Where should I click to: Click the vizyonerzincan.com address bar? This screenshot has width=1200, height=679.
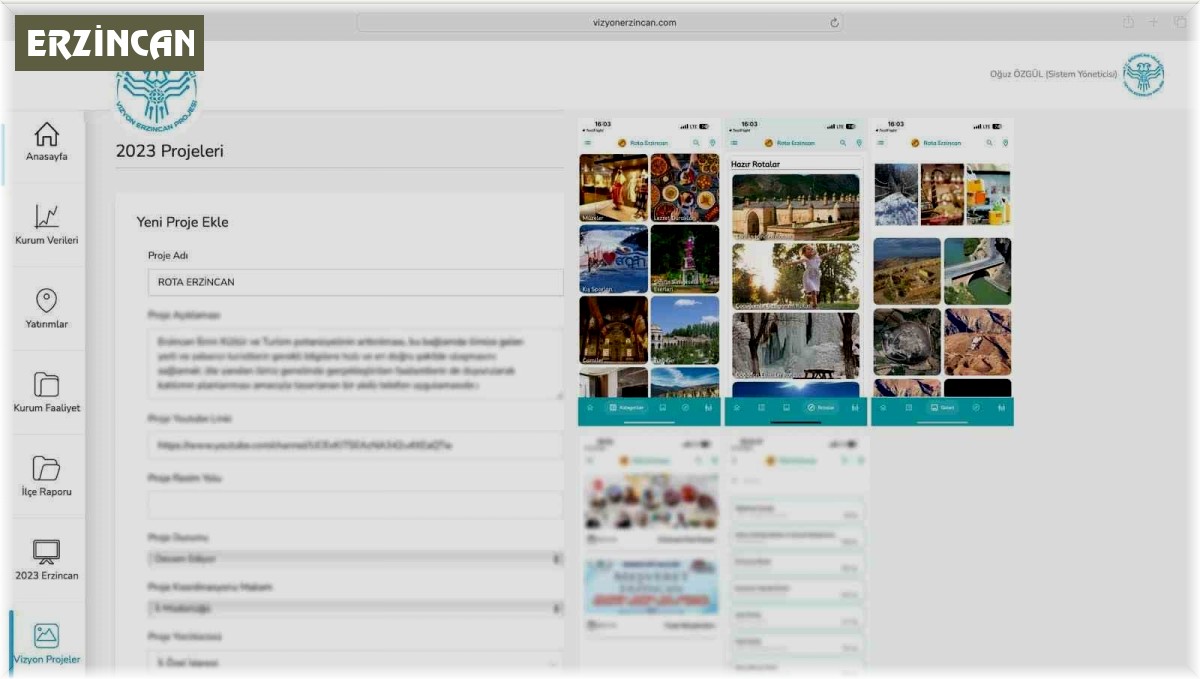(600, 22)
